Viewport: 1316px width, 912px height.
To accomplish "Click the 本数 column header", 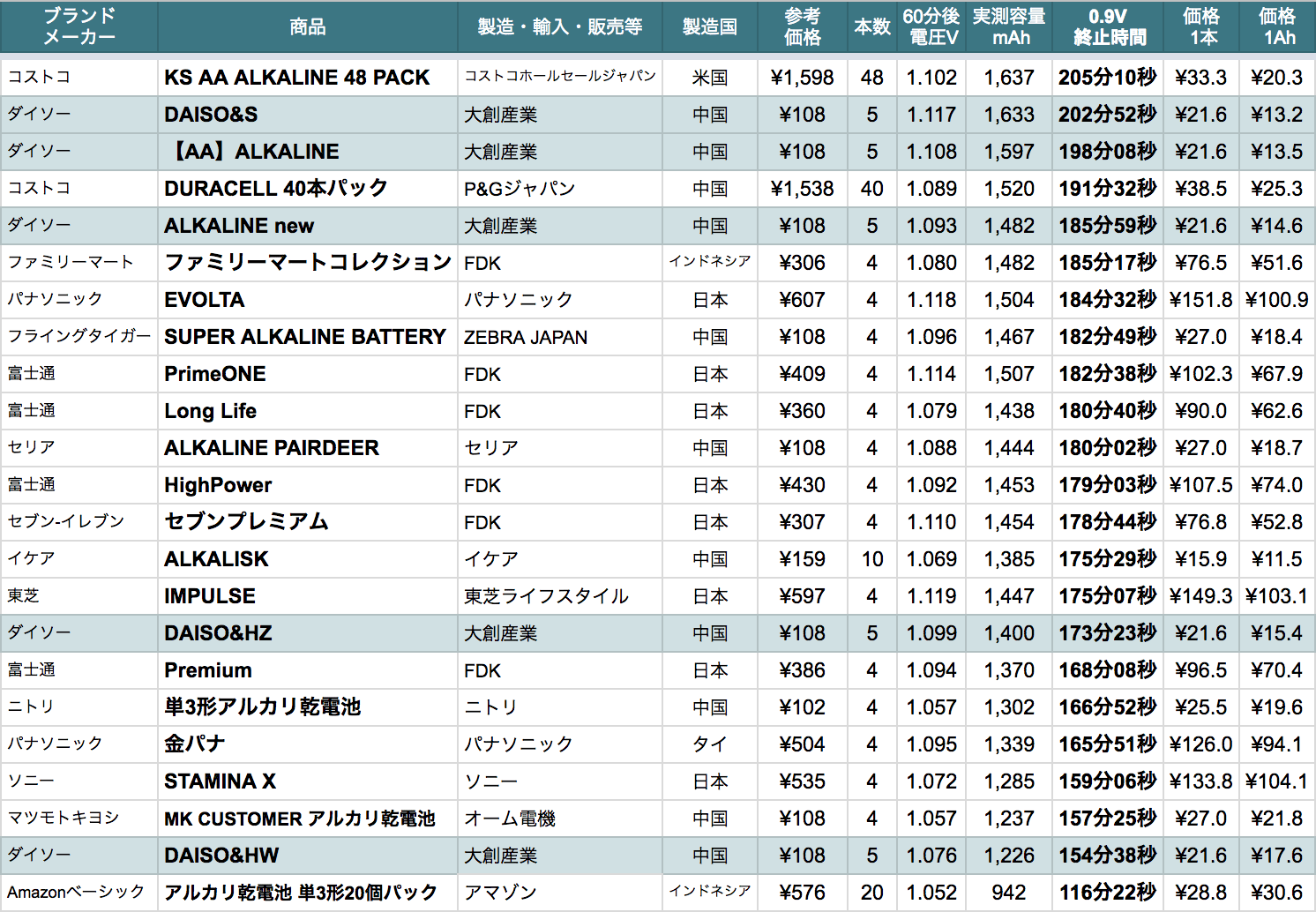I will point(872,26).
